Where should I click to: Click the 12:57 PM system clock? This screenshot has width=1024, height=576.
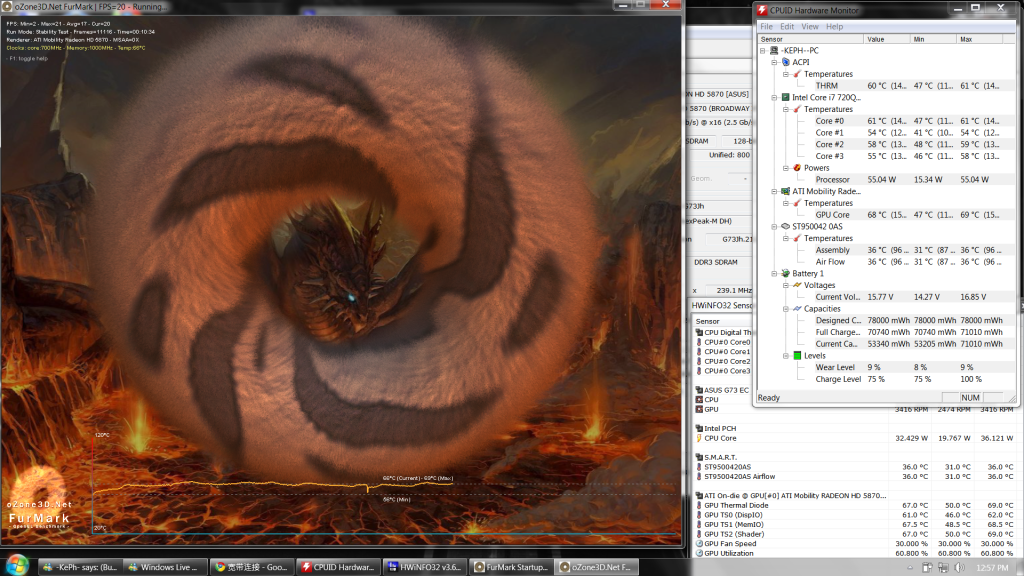993,568
